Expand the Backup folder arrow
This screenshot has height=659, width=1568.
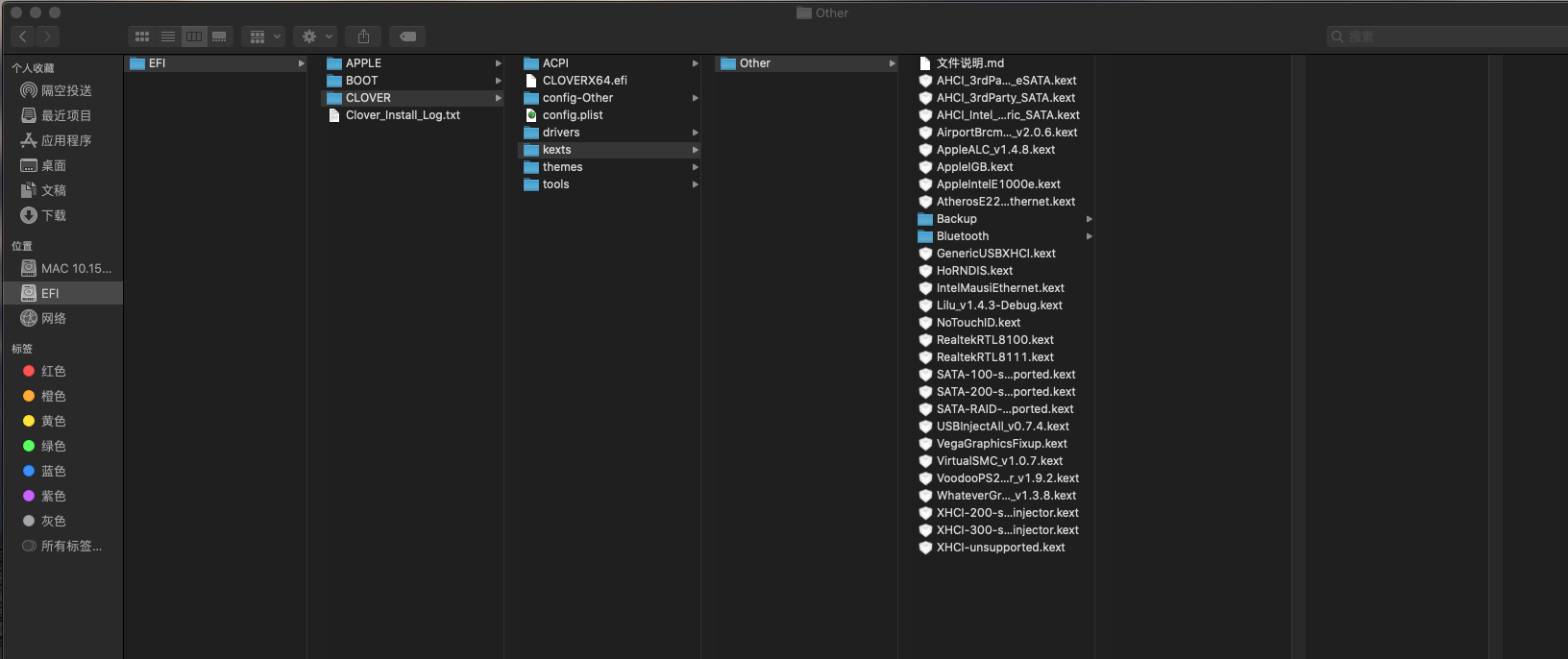pyautogui.click(x=1089, y=219)
